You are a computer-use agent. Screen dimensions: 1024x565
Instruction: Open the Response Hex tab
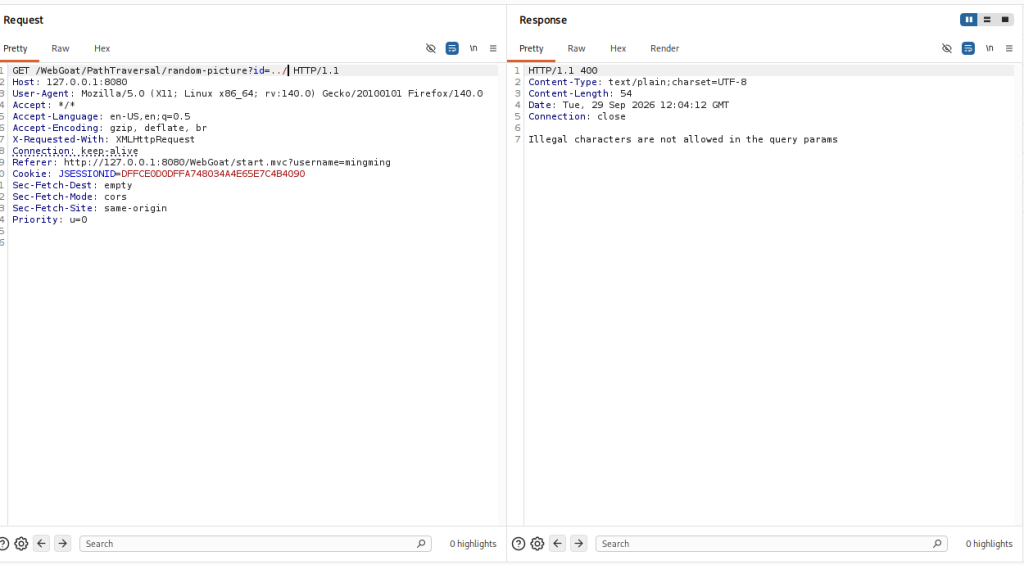[618, 48]
